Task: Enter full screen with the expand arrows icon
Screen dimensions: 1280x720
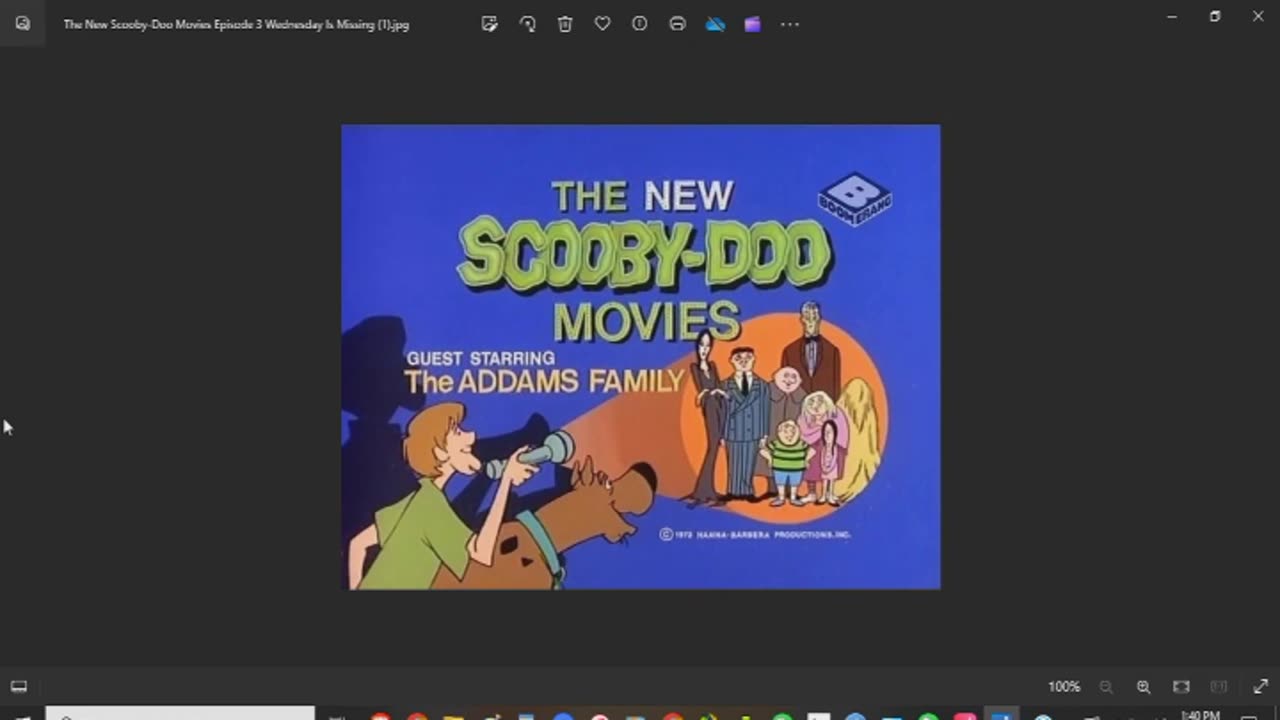Action: point(1260,687)
